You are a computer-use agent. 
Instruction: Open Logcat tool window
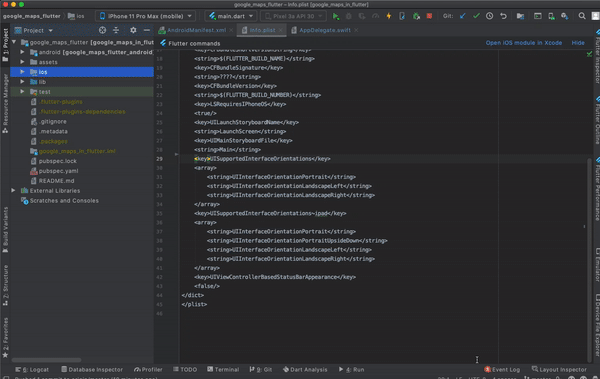pyautogui.click(x=32, y=369)
